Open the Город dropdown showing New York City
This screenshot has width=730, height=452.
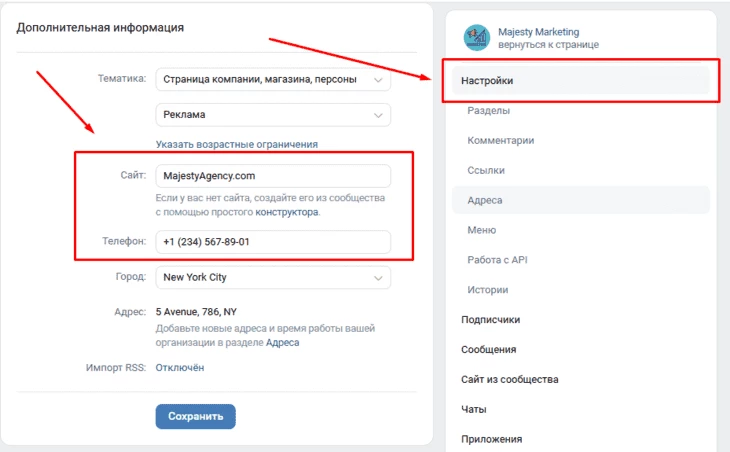(x=273, y=277)
